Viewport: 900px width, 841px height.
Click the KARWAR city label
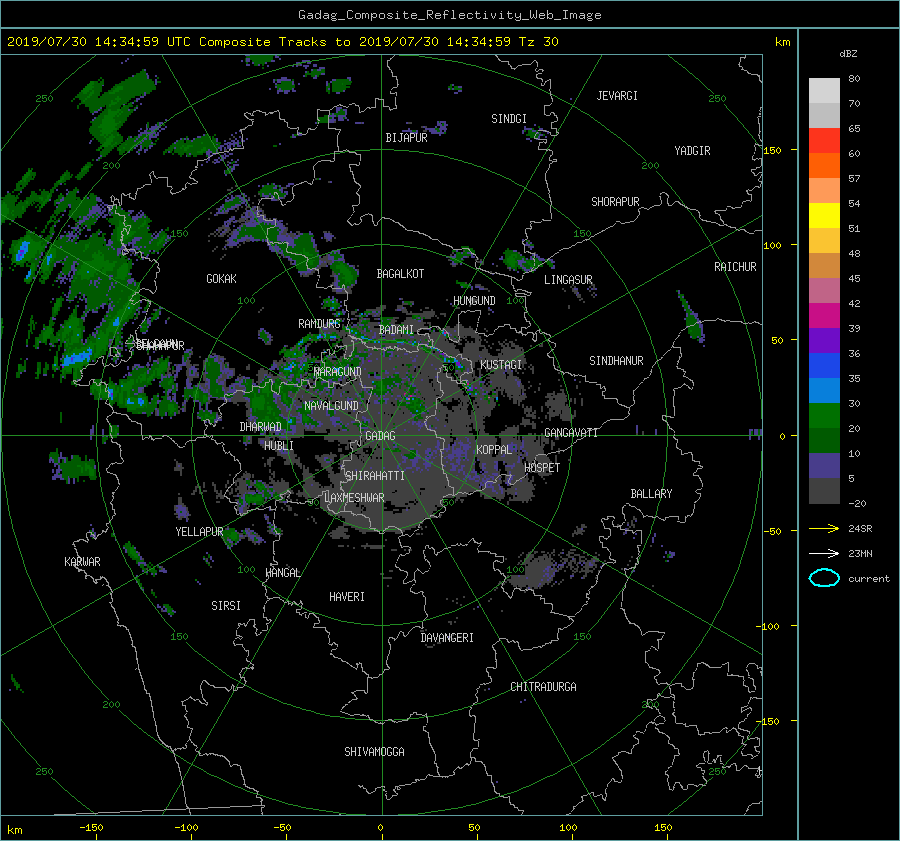[82, 562]
